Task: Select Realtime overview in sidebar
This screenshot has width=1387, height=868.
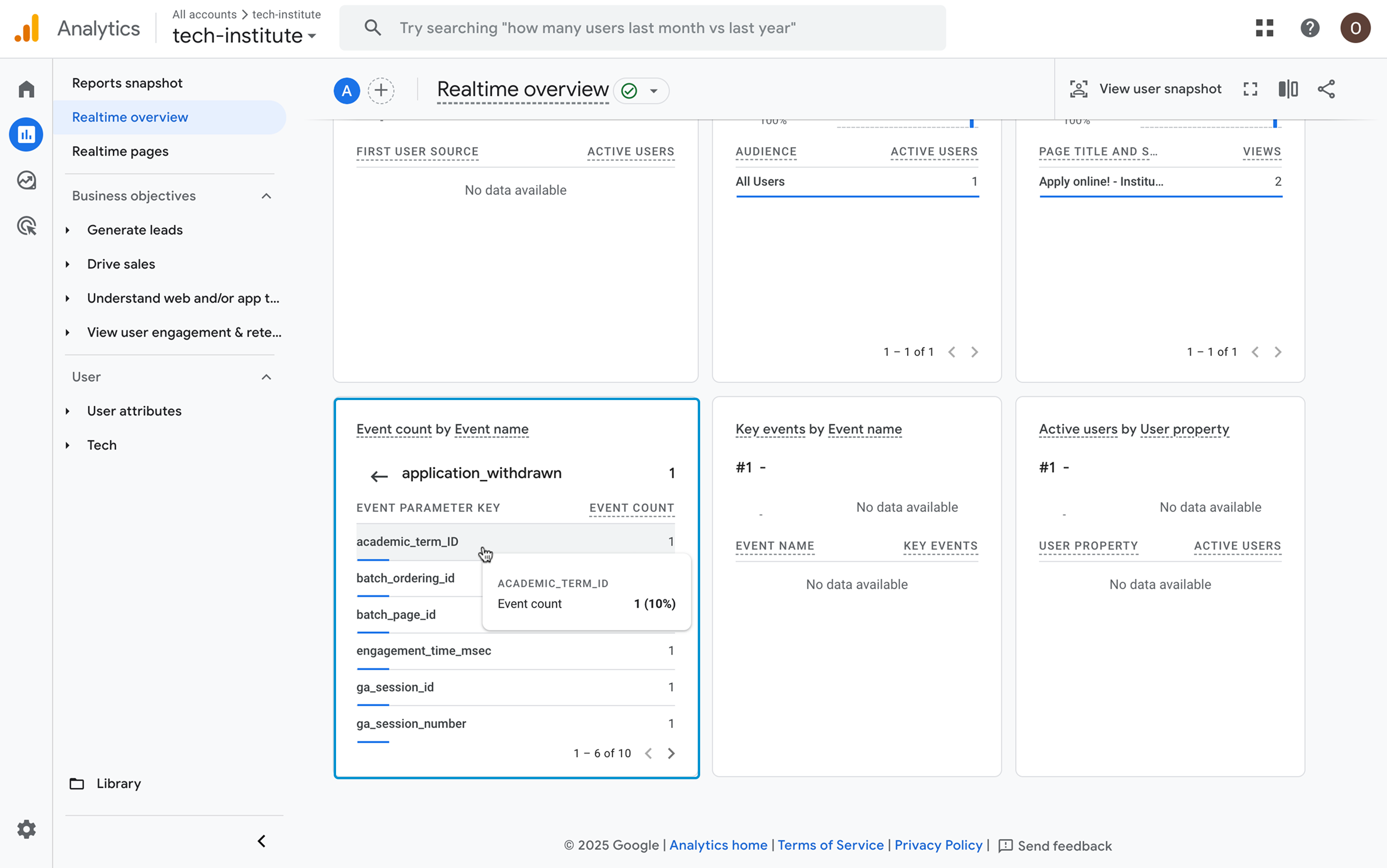Action: (169, 117)
